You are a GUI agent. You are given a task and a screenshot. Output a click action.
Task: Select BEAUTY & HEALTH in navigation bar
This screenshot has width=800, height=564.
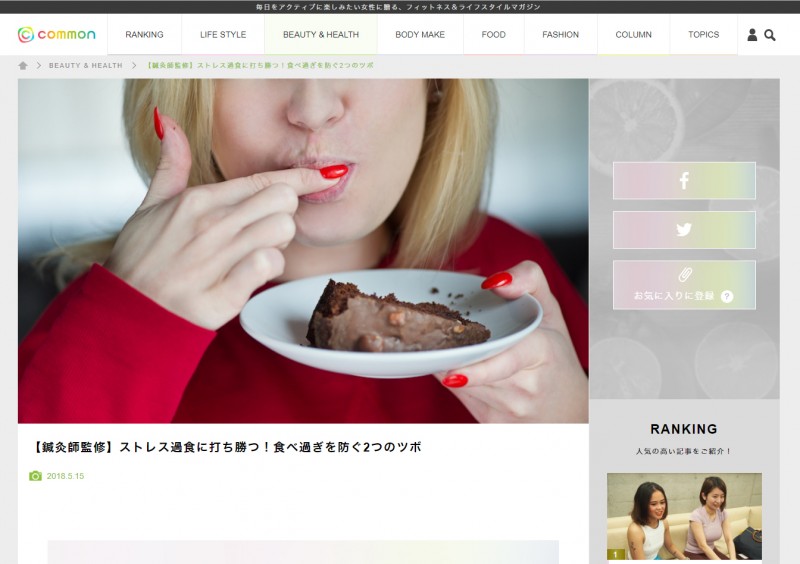coord(321,35)
